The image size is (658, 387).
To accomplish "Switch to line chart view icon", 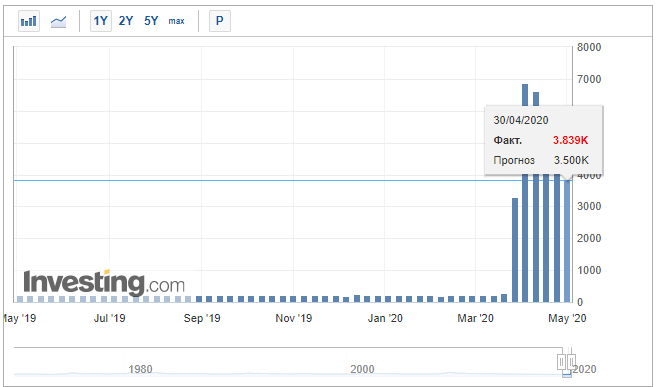I will [x=58, y=21].
